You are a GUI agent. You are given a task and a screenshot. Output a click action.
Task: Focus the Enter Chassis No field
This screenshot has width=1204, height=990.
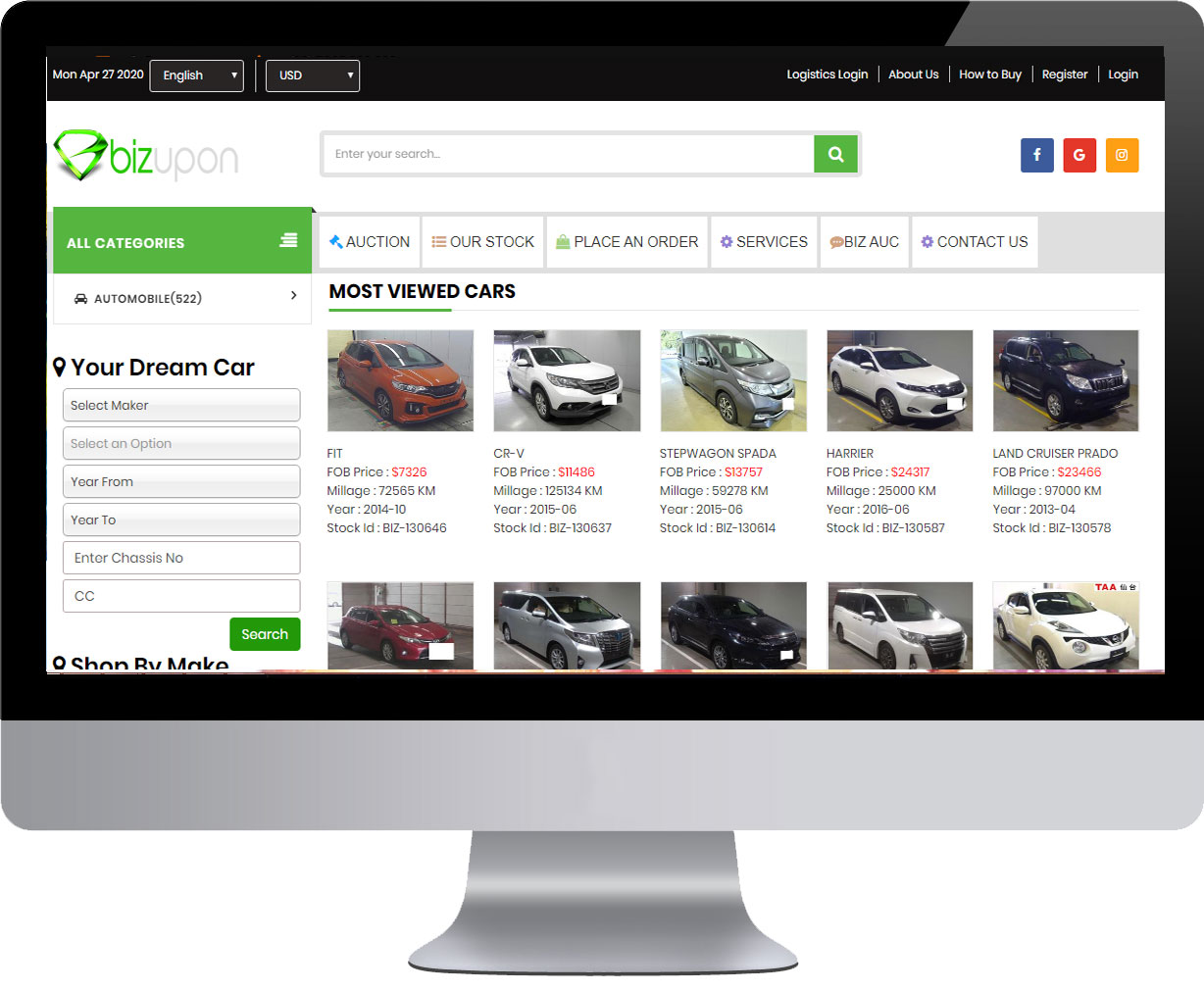pyautogui.click(x=181, y=558)
